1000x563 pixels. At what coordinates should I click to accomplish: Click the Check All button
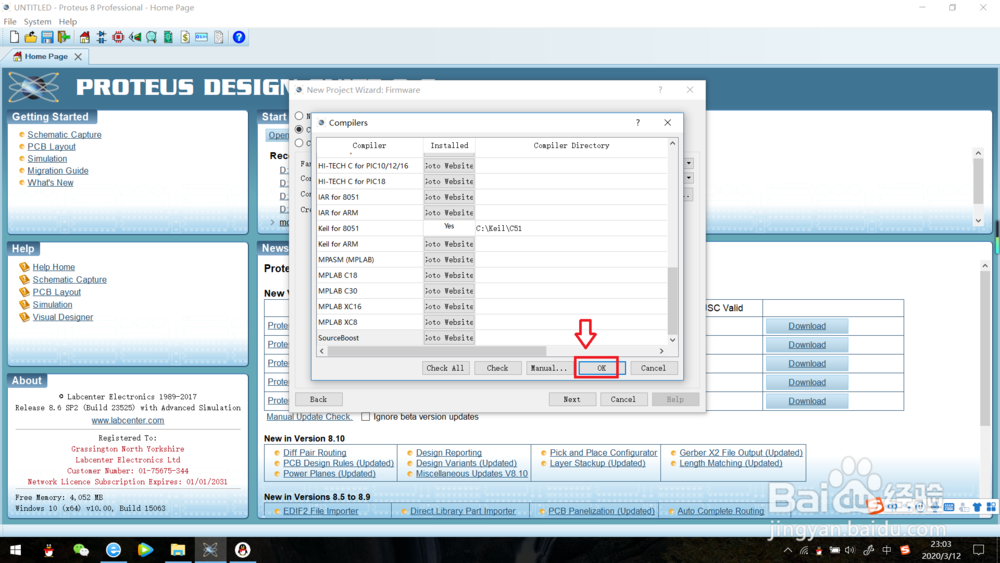pos(445,368)
